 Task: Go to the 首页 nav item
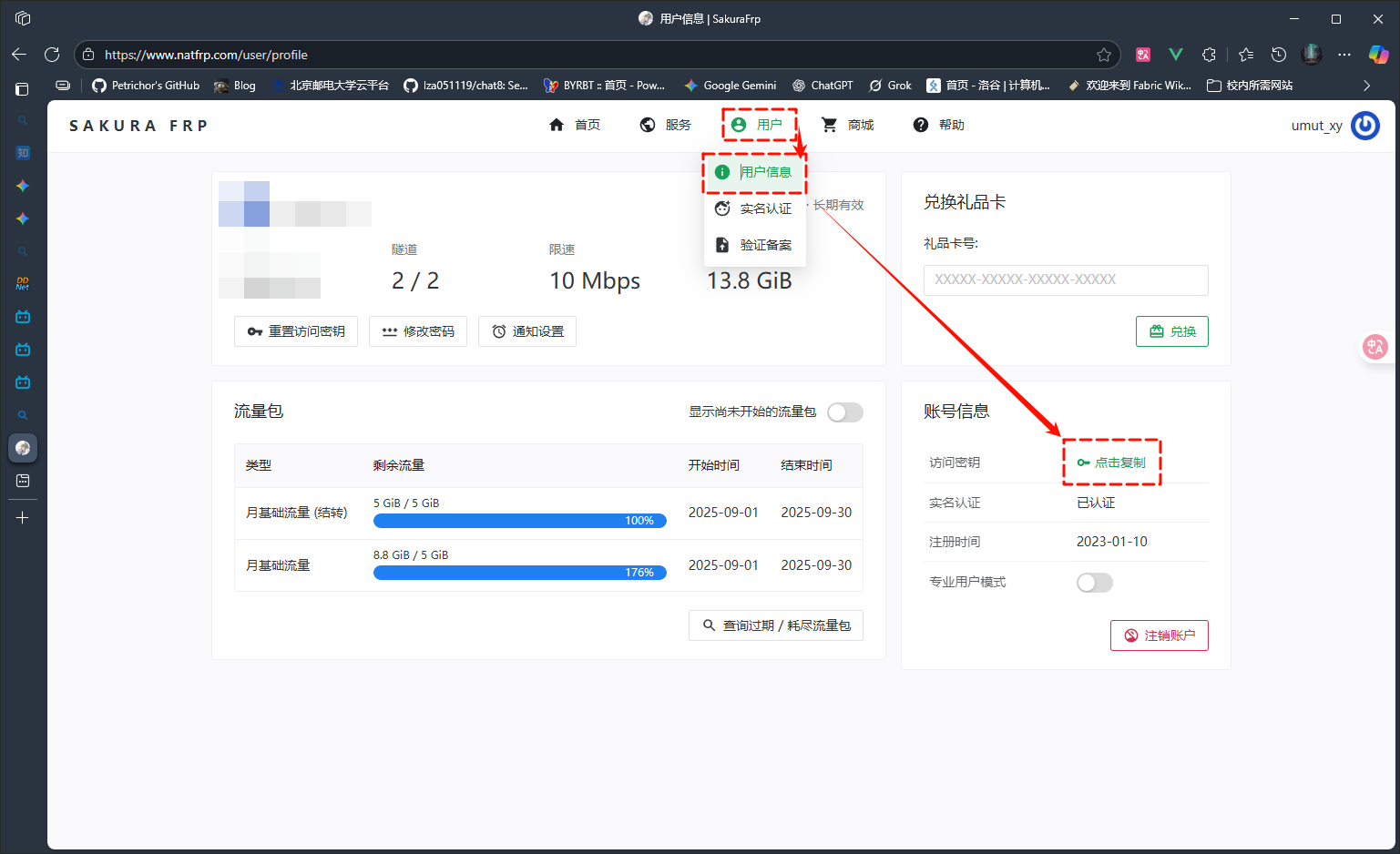click(x=575, y=125)
